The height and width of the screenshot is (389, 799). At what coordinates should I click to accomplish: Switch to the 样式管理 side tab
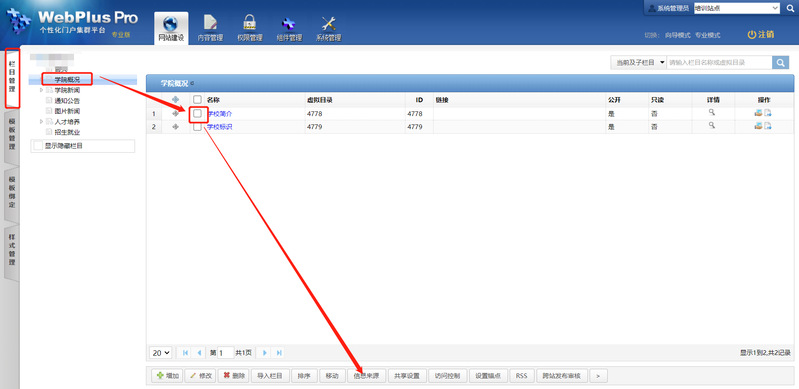12,250
